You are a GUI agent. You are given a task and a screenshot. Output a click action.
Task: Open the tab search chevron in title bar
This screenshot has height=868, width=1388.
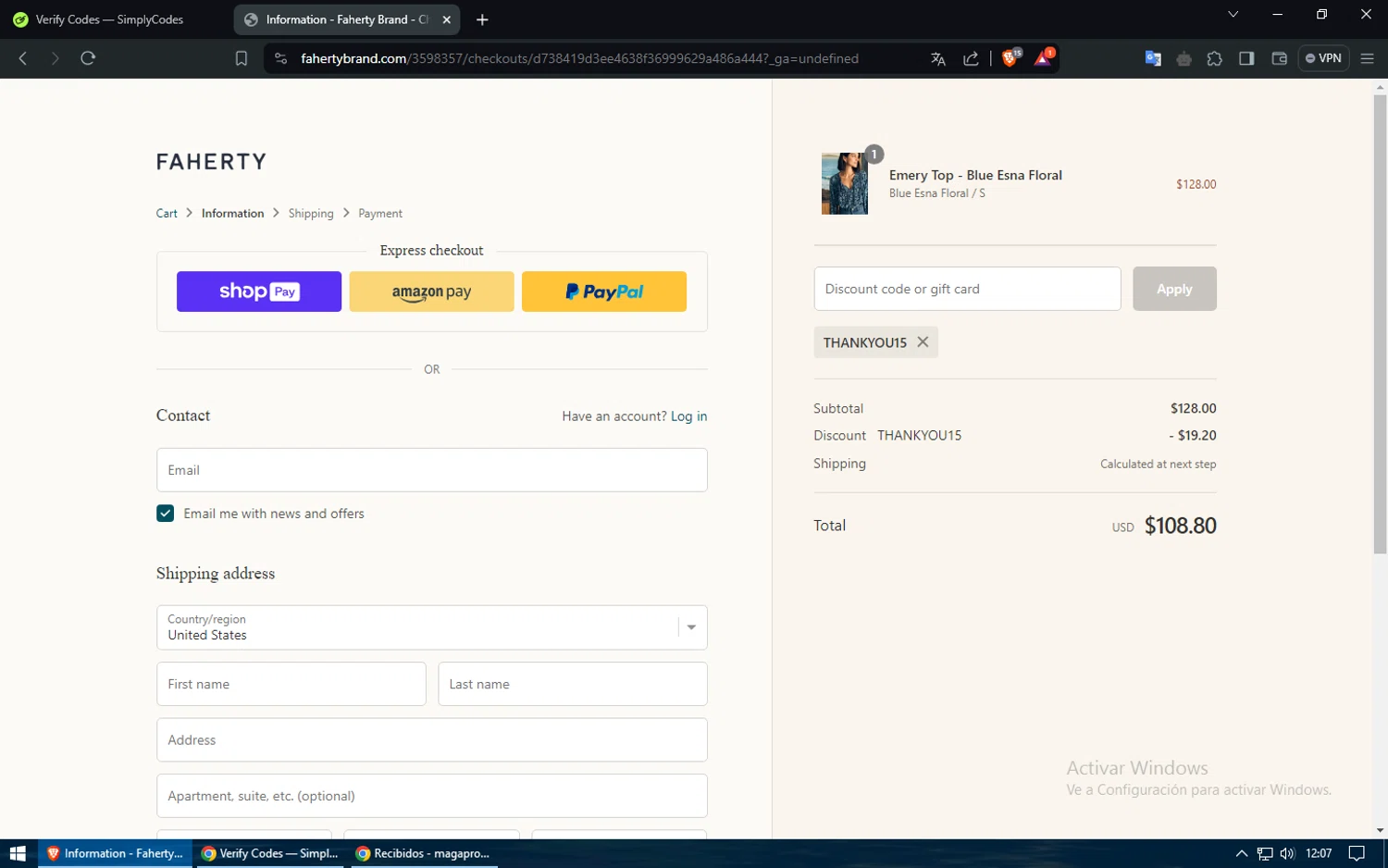tap(1233, 15)
